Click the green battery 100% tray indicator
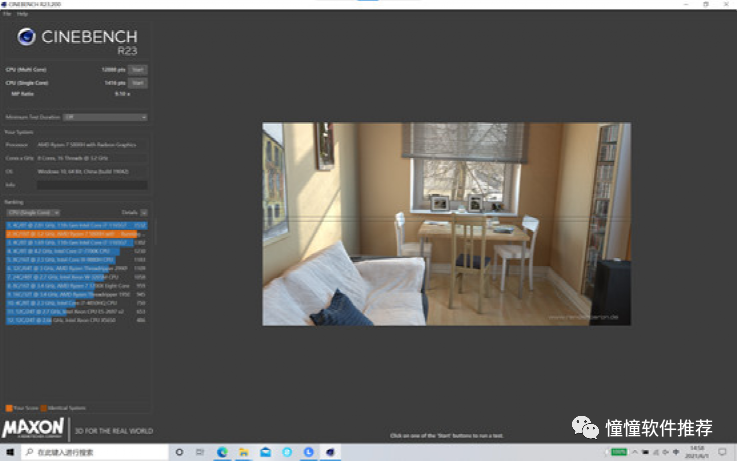Viewport: 737px width, 461px height. [x=618, y=452]
